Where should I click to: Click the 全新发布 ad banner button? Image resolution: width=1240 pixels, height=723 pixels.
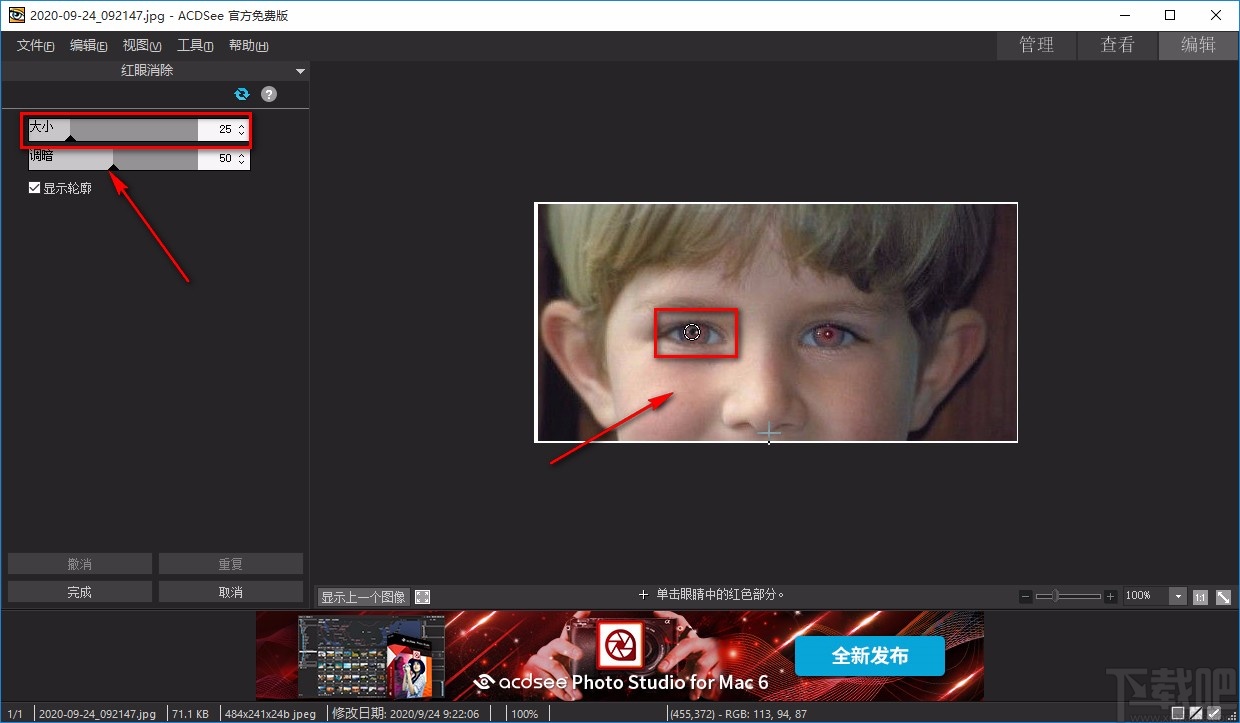click(x=870, y=656)
